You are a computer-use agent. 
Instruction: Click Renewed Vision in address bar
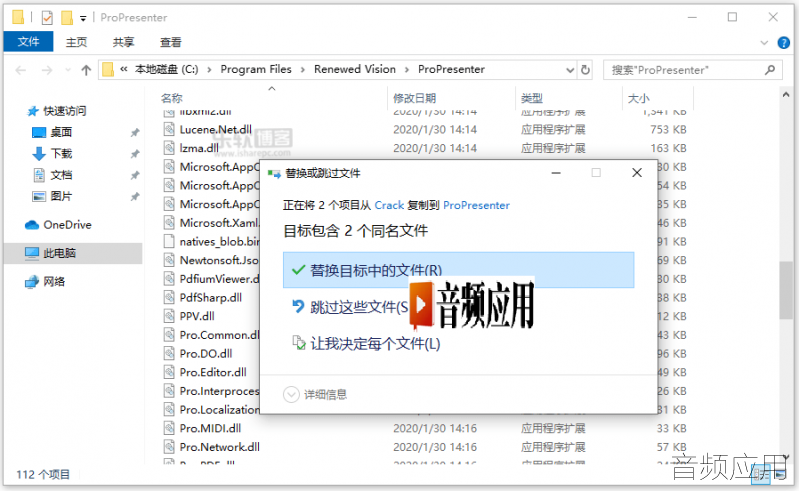(355, 69)
